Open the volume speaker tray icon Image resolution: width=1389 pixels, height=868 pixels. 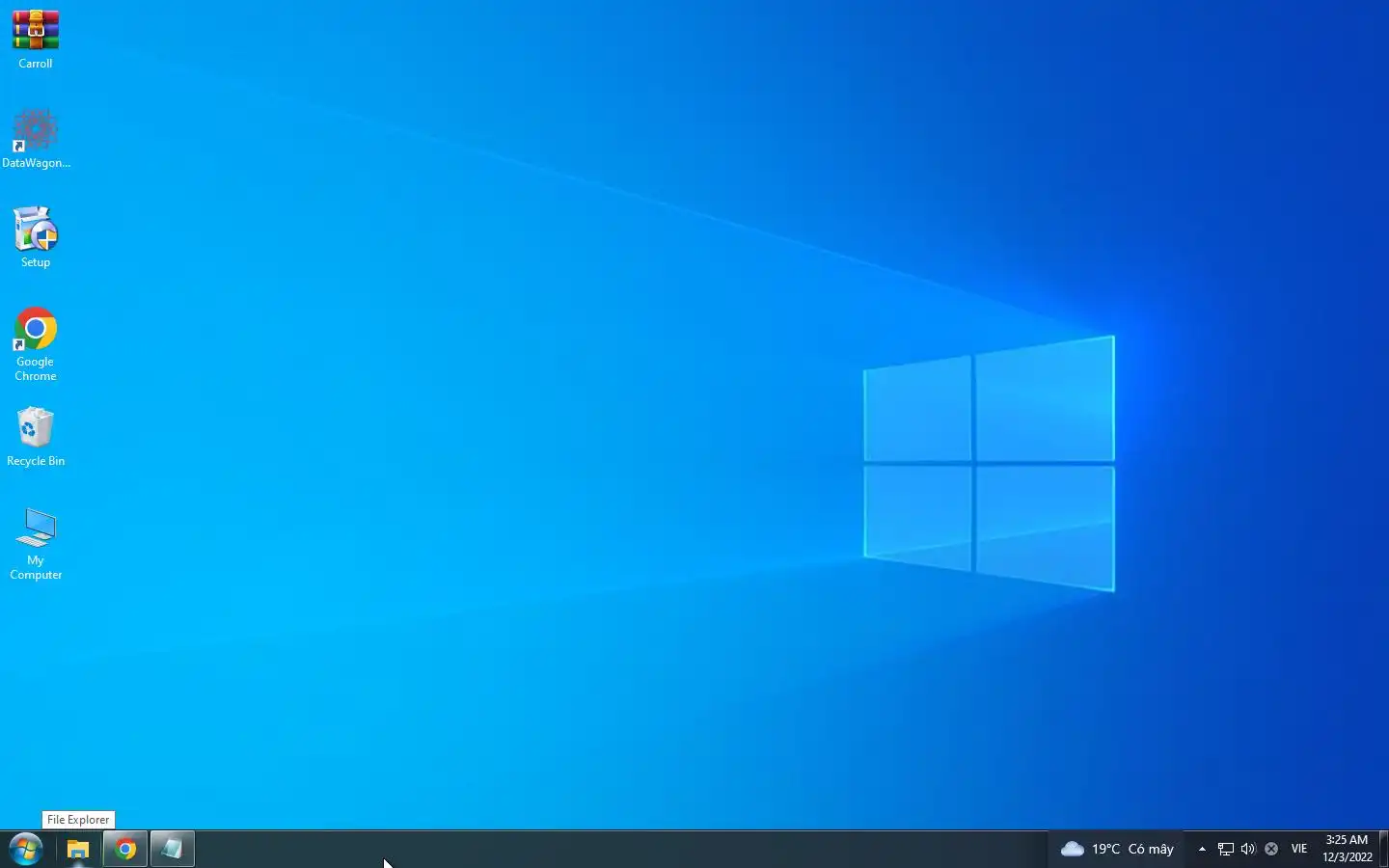(1248, 849)
